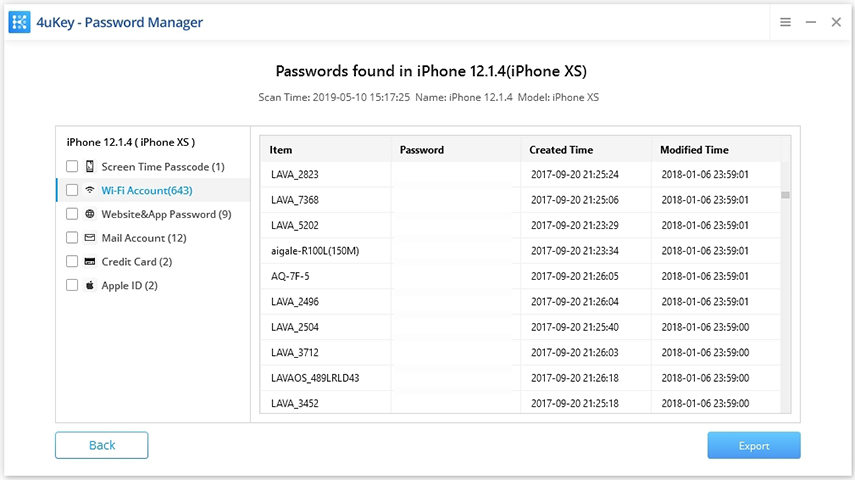This screenshot has width=855, height=480.
Task: Select the Mail Account (12) category
Action: click(x=144, y=238)
